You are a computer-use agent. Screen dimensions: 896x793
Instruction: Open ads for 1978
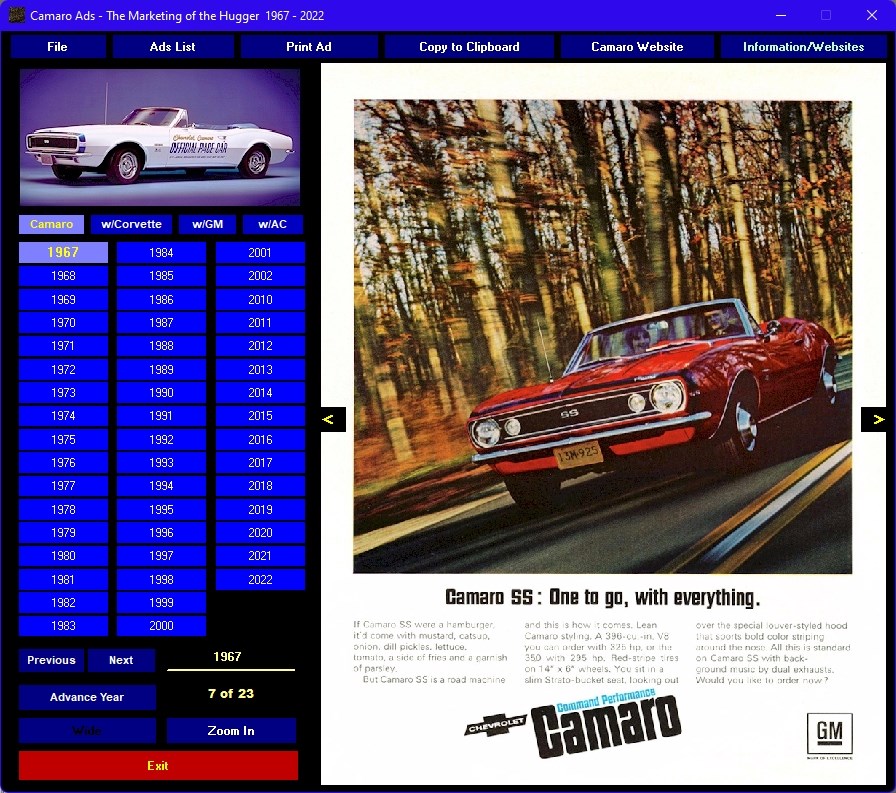(x=63, y=510)
